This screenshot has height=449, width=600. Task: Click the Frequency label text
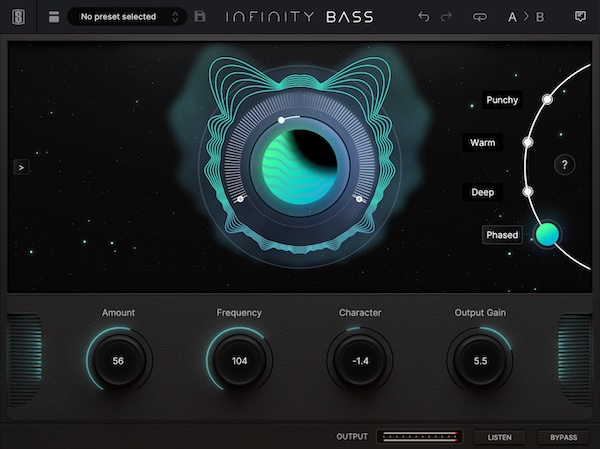coord(239,313)
